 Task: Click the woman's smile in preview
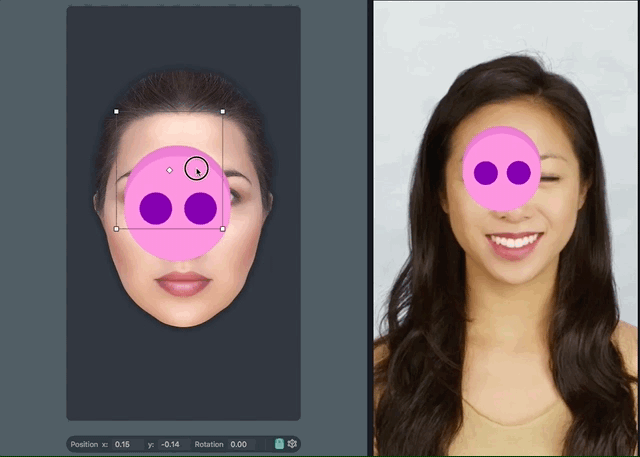point(514,242)
